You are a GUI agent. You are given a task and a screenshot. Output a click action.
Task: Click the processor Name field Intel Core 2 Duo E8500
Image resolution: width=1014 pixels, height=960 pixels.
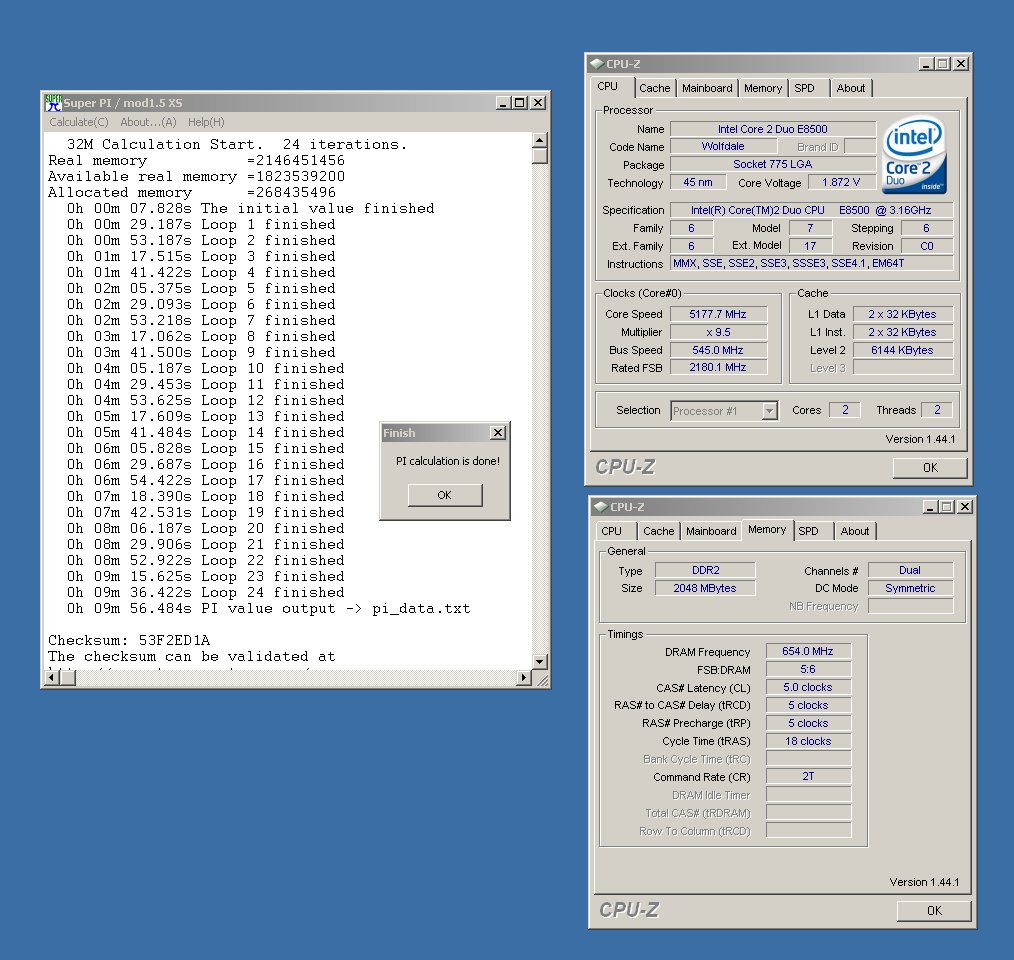(x=773, y=129)
